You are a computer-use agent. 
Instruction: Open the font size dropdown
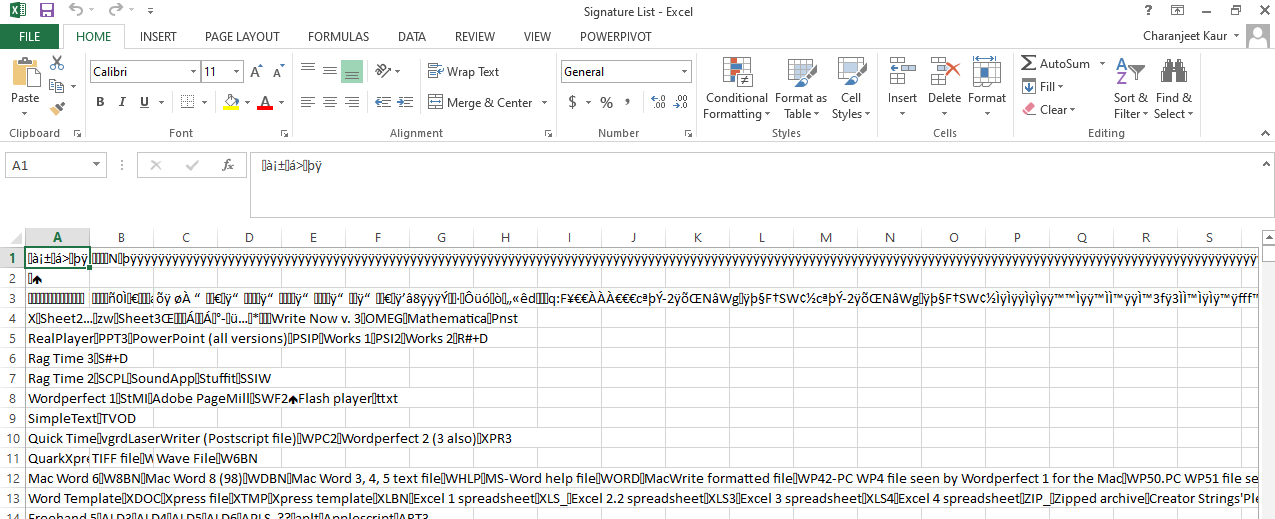click(x=237, y=72)
